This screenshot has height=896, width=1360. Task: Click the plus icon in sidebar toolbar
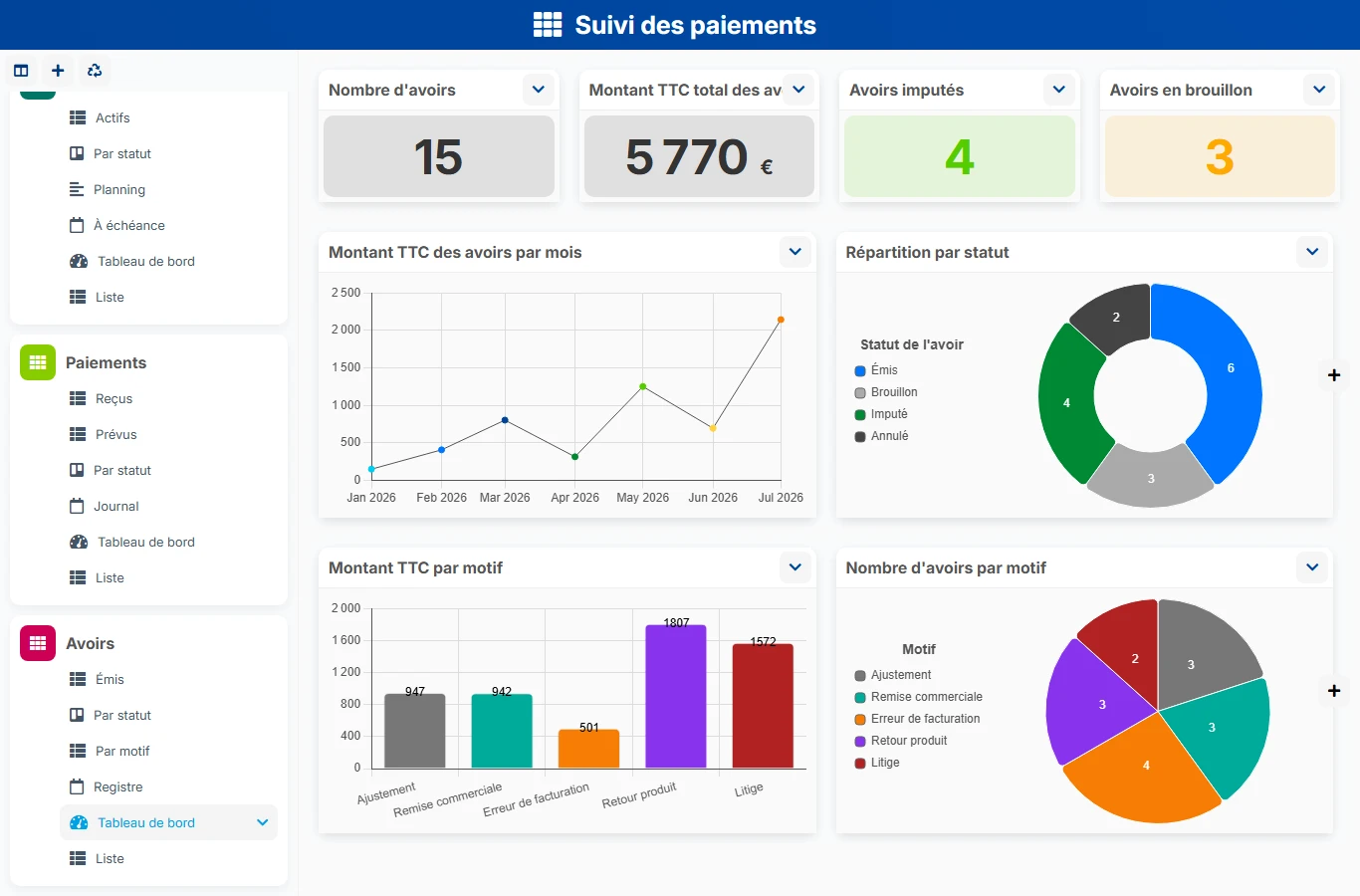click(x=58, y=71)
